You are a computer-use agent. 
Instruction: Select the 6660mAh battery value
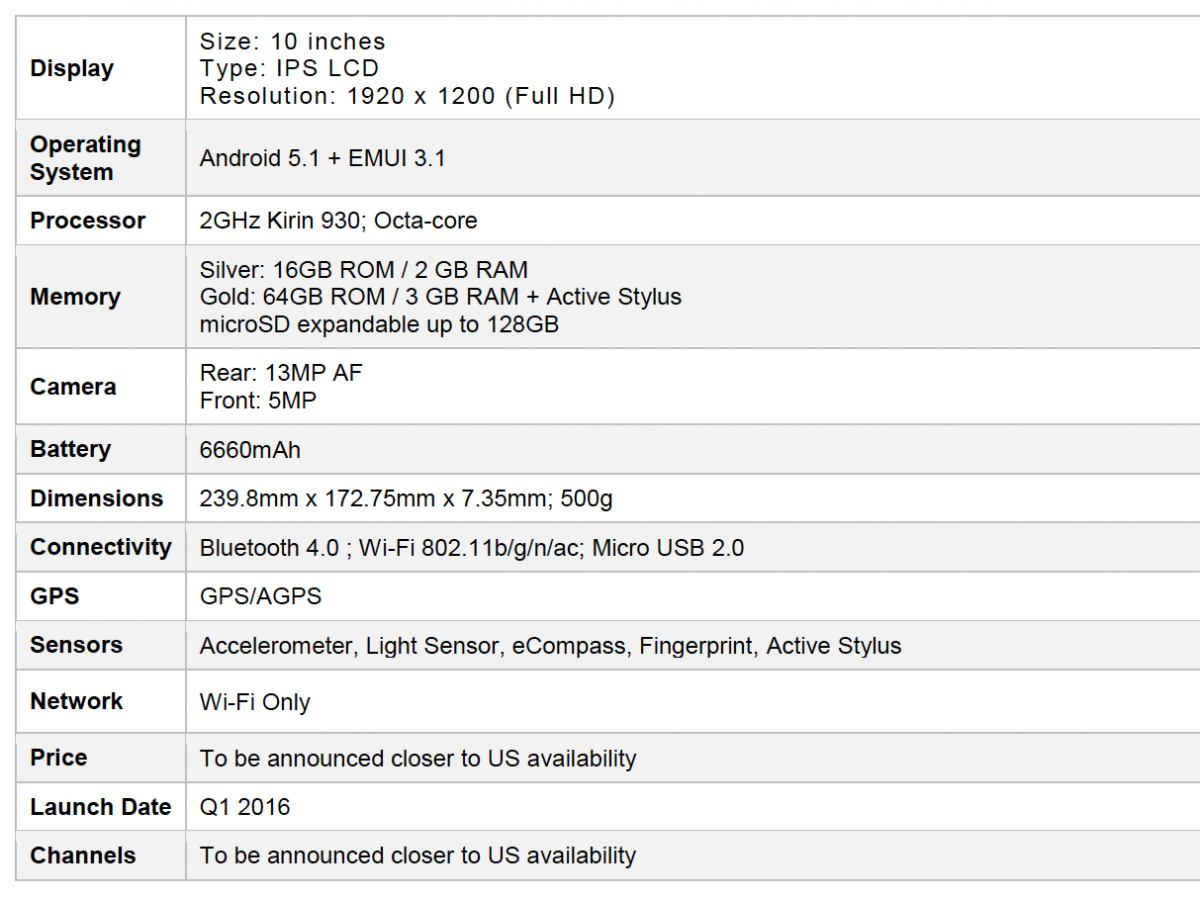250,450
